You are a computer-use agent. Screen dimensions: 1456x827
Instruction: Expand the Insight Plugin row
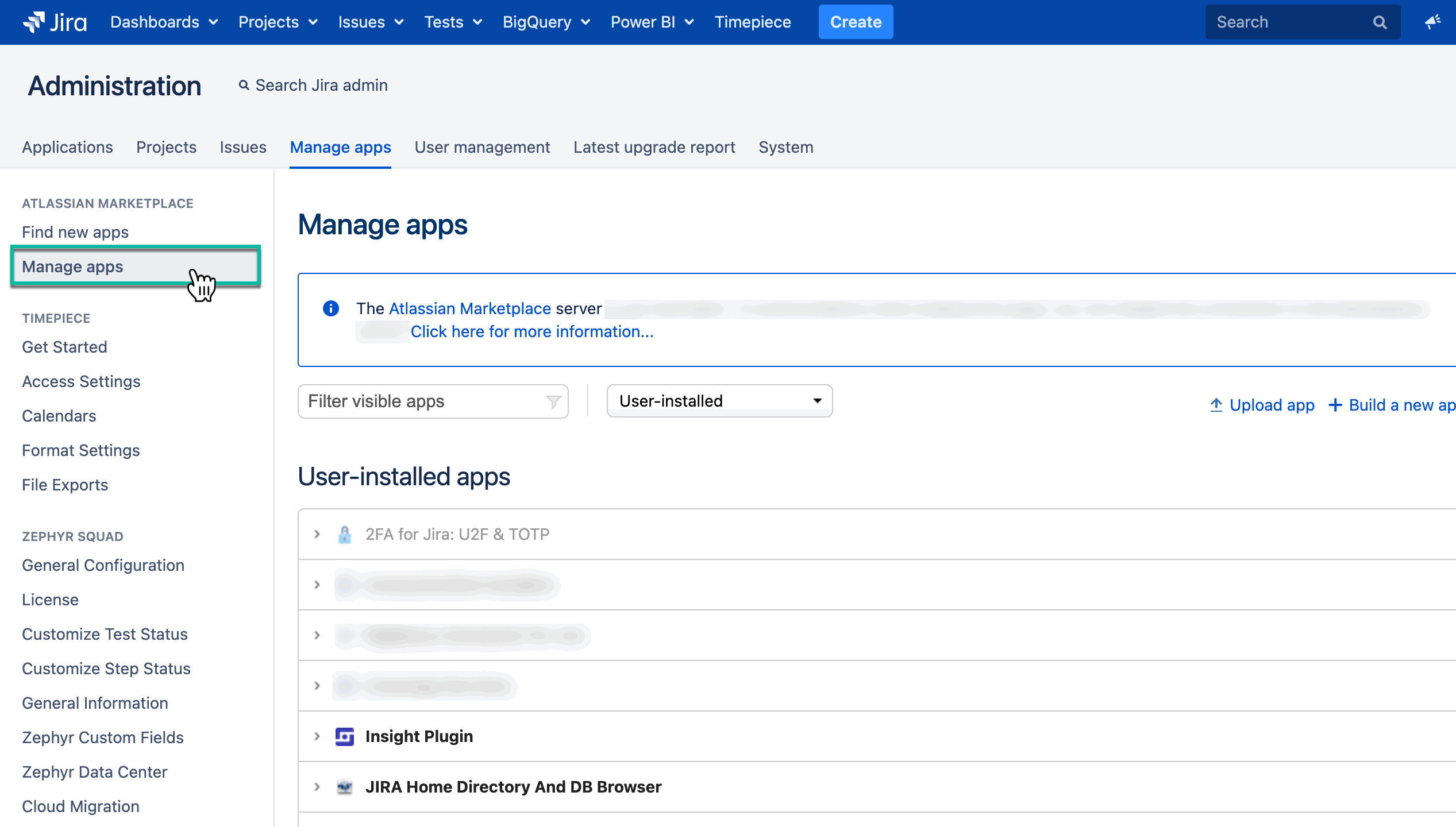317,736
